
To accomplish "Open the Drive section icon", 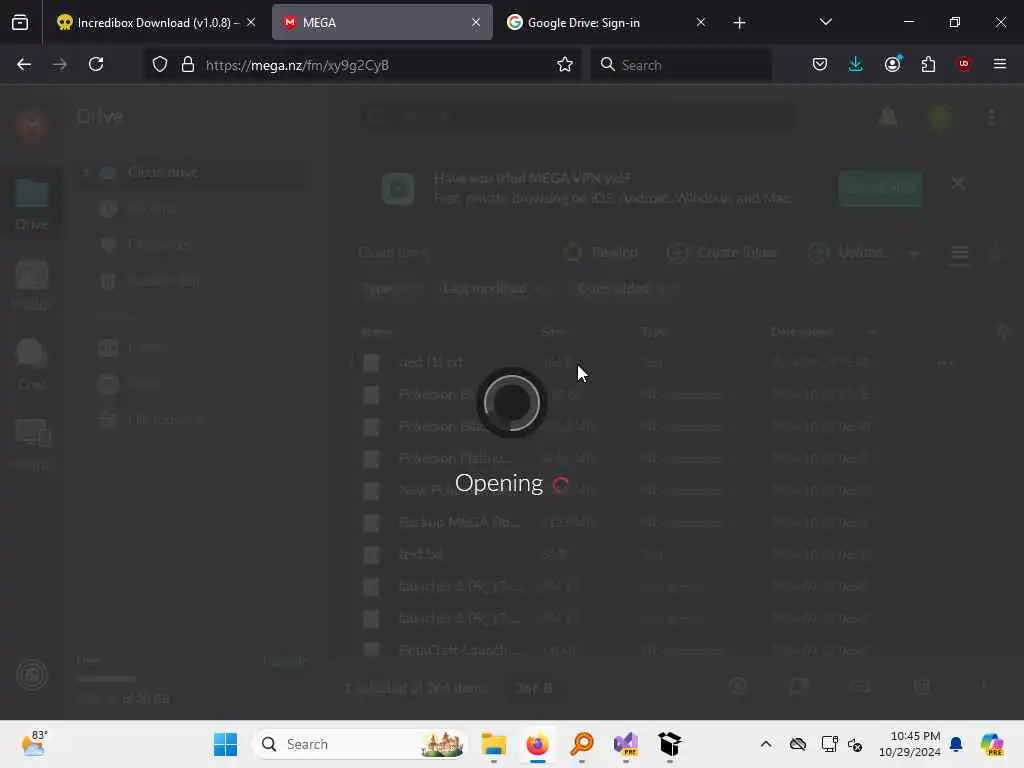I will tap(32, 204).
